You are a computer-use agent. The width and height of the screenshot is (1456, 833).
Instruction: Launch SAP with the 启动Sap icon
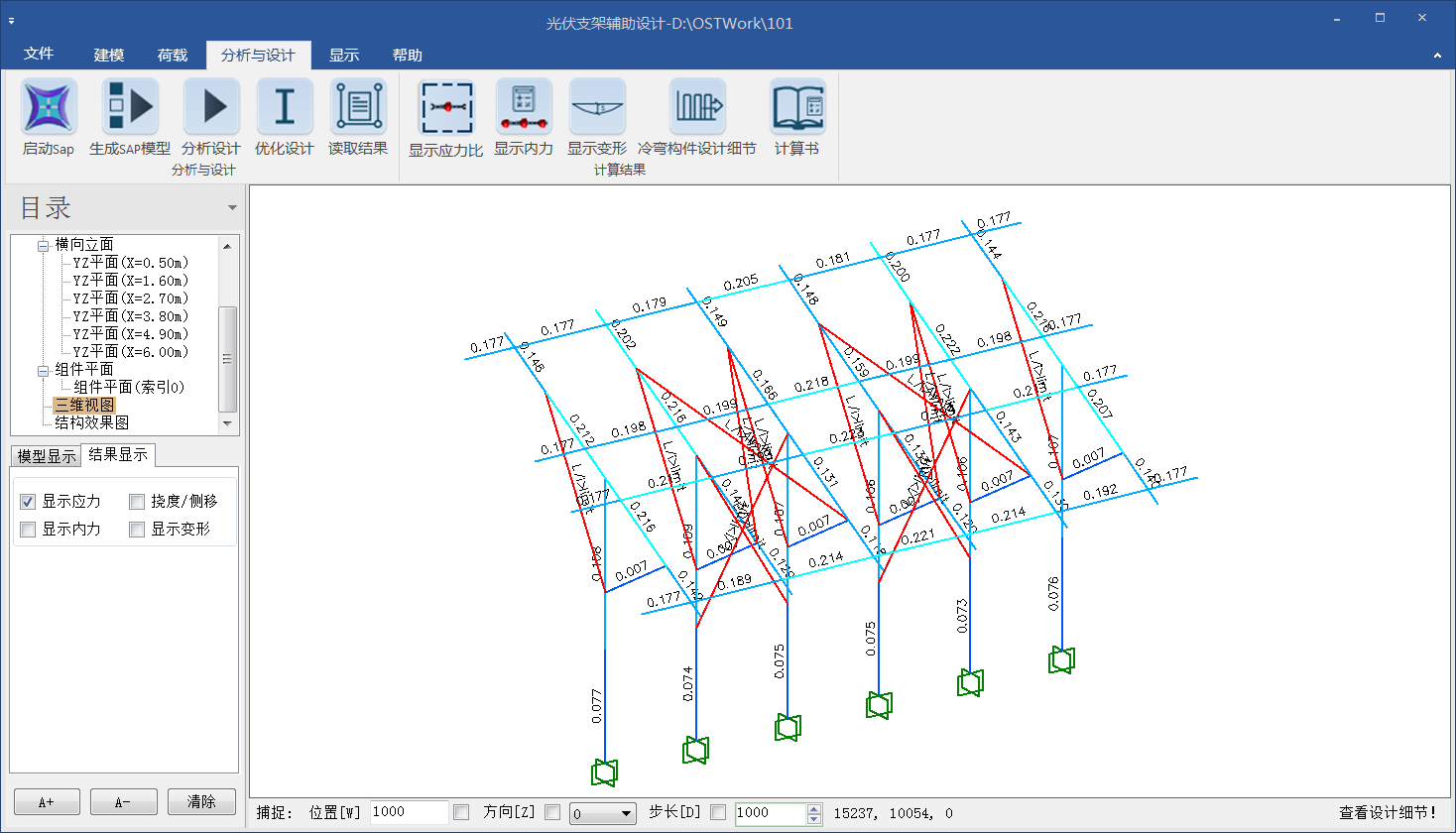pos(49,108)
